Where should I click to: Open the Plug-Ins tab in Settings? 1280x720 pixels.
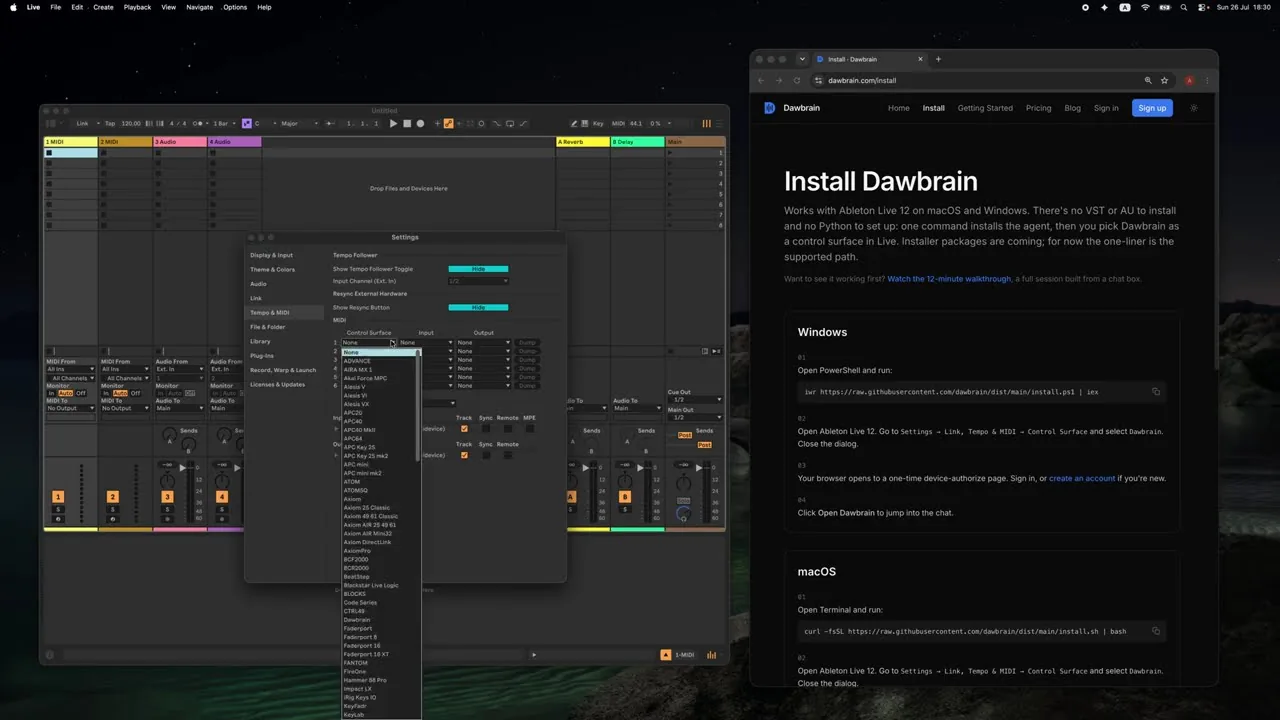pos(261,356)
